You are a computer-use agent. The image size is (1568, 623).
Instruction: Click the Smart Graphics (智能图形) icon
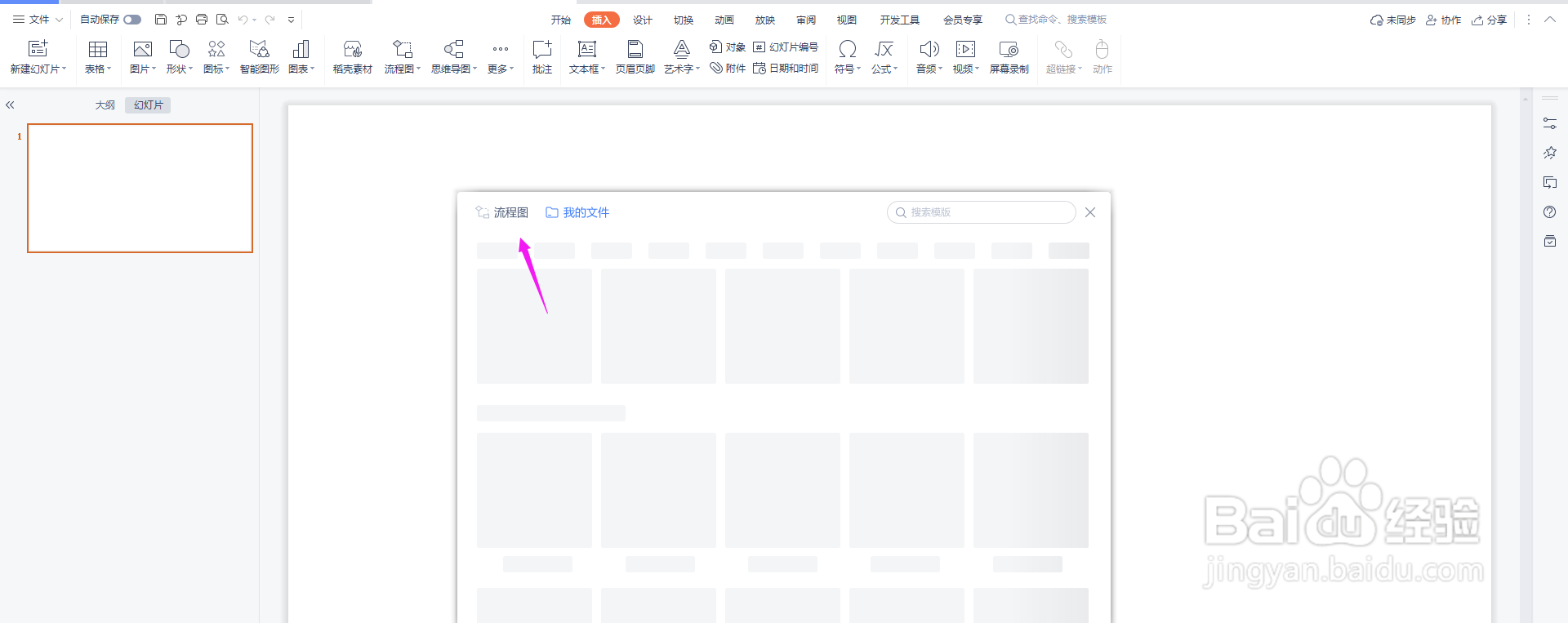259,49
